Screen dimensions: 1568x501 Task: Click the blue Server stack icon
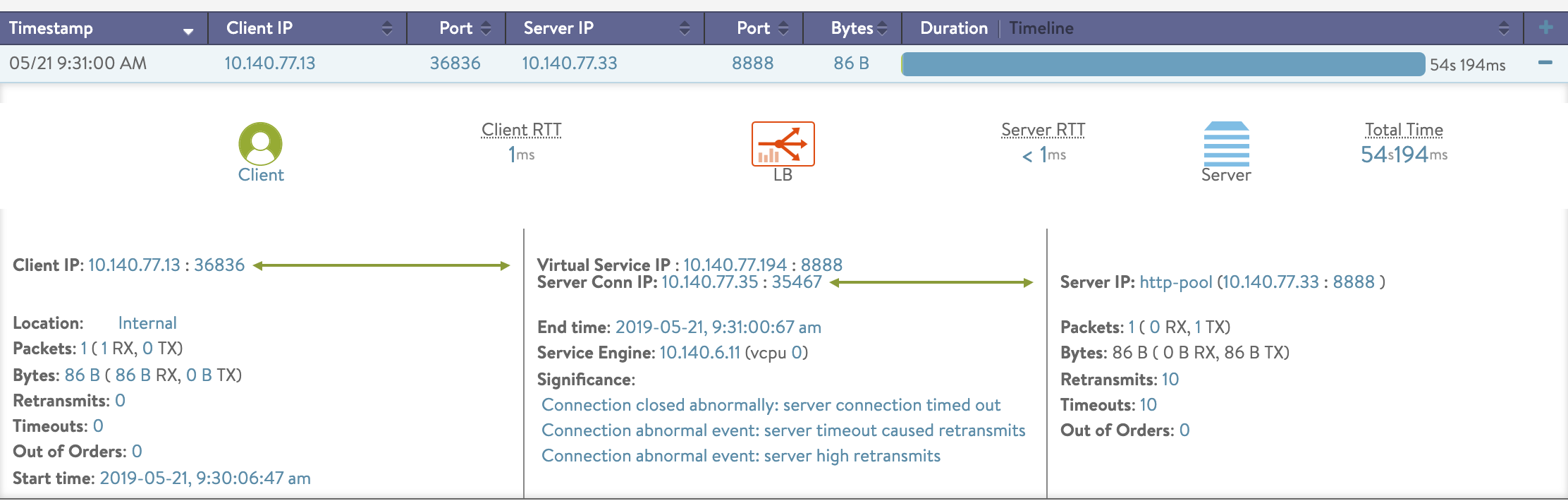(1226, 143)
